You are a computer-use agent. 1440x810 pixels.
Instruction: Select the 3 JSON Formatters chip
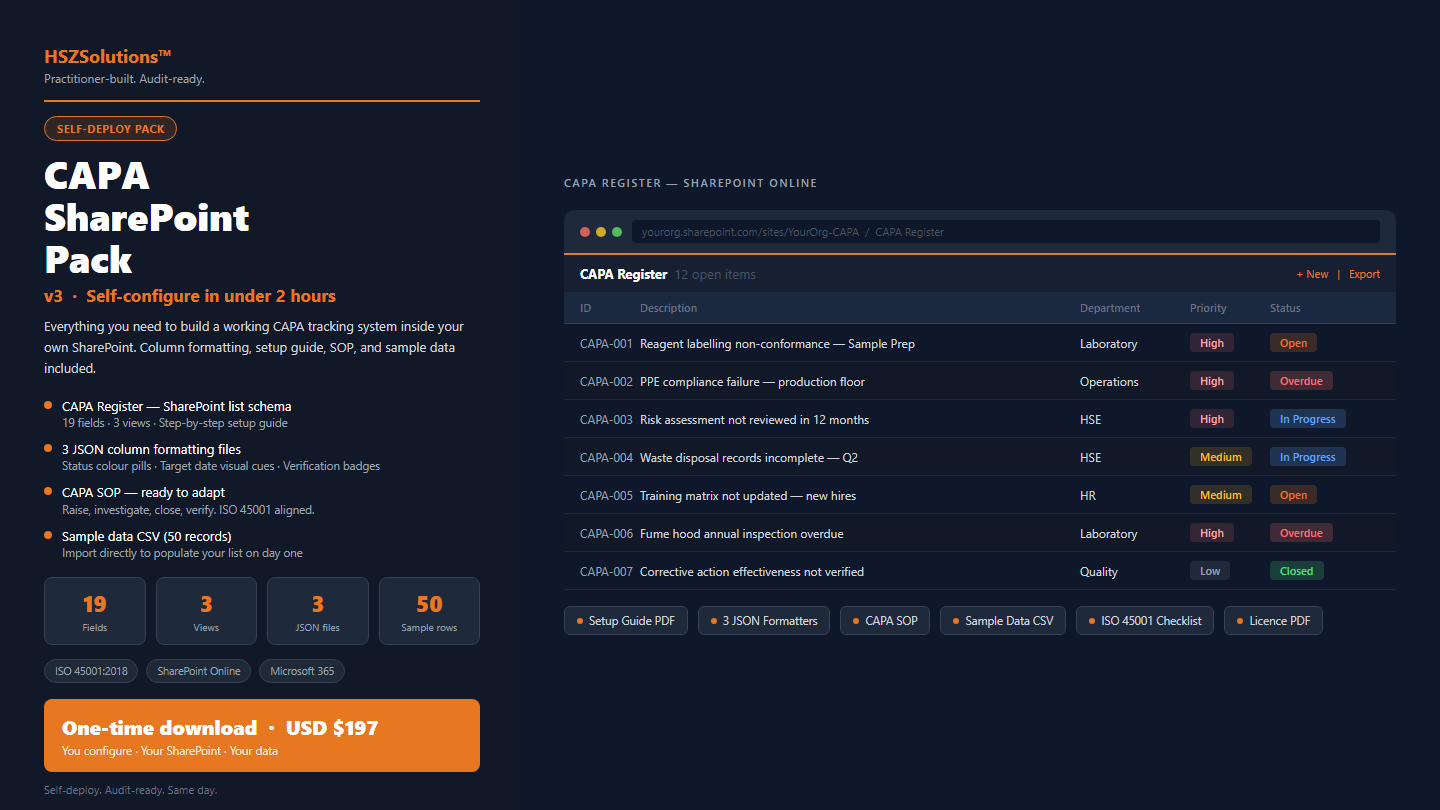[764, 621]
